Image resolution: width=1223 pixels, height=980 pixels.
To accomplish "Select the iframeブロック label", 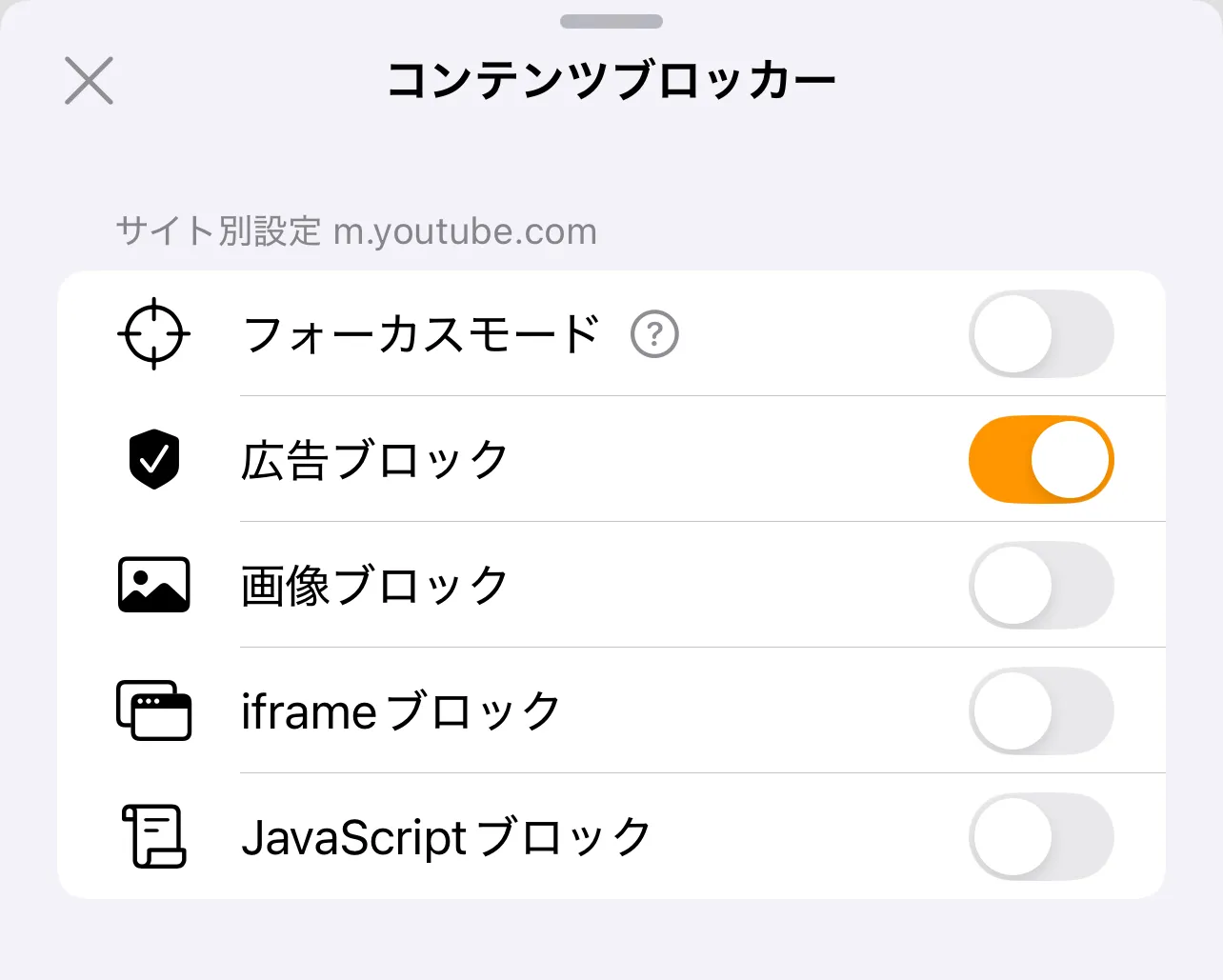I will [x=400, y=711].
